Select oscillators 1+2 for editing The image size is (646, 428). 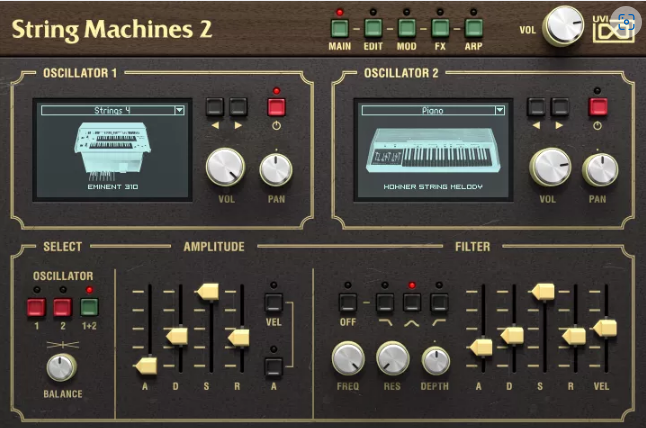coord(89,307)
